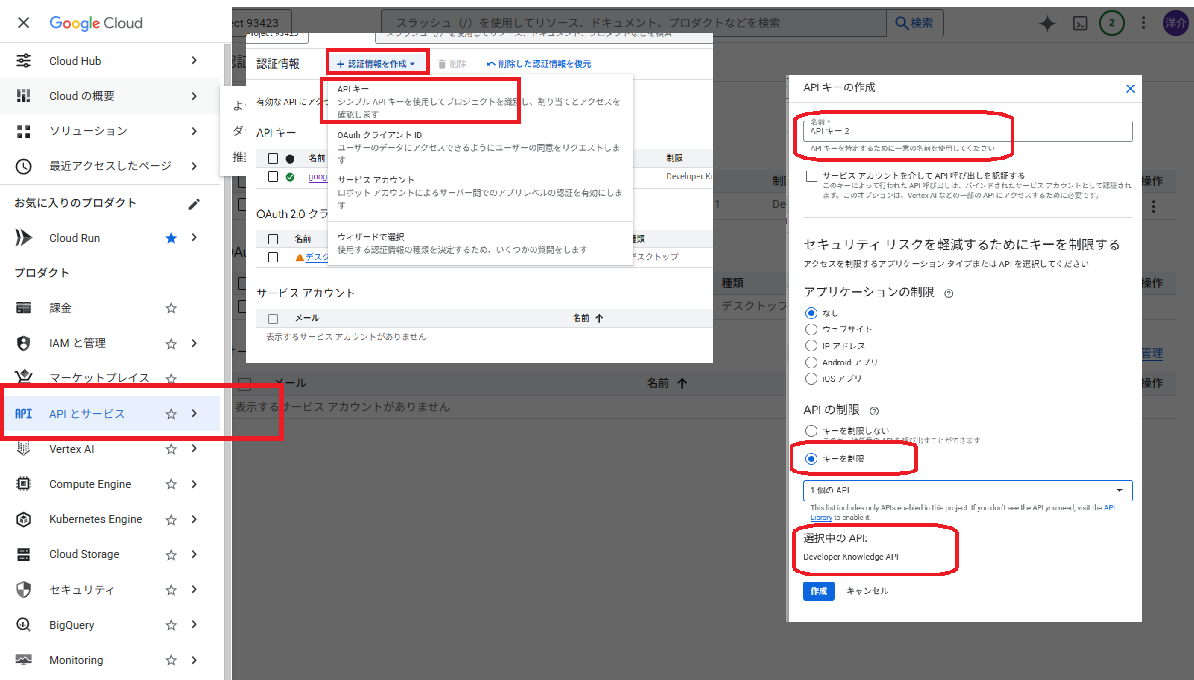Open the 1 個の API dropdown

click(965, 490)
